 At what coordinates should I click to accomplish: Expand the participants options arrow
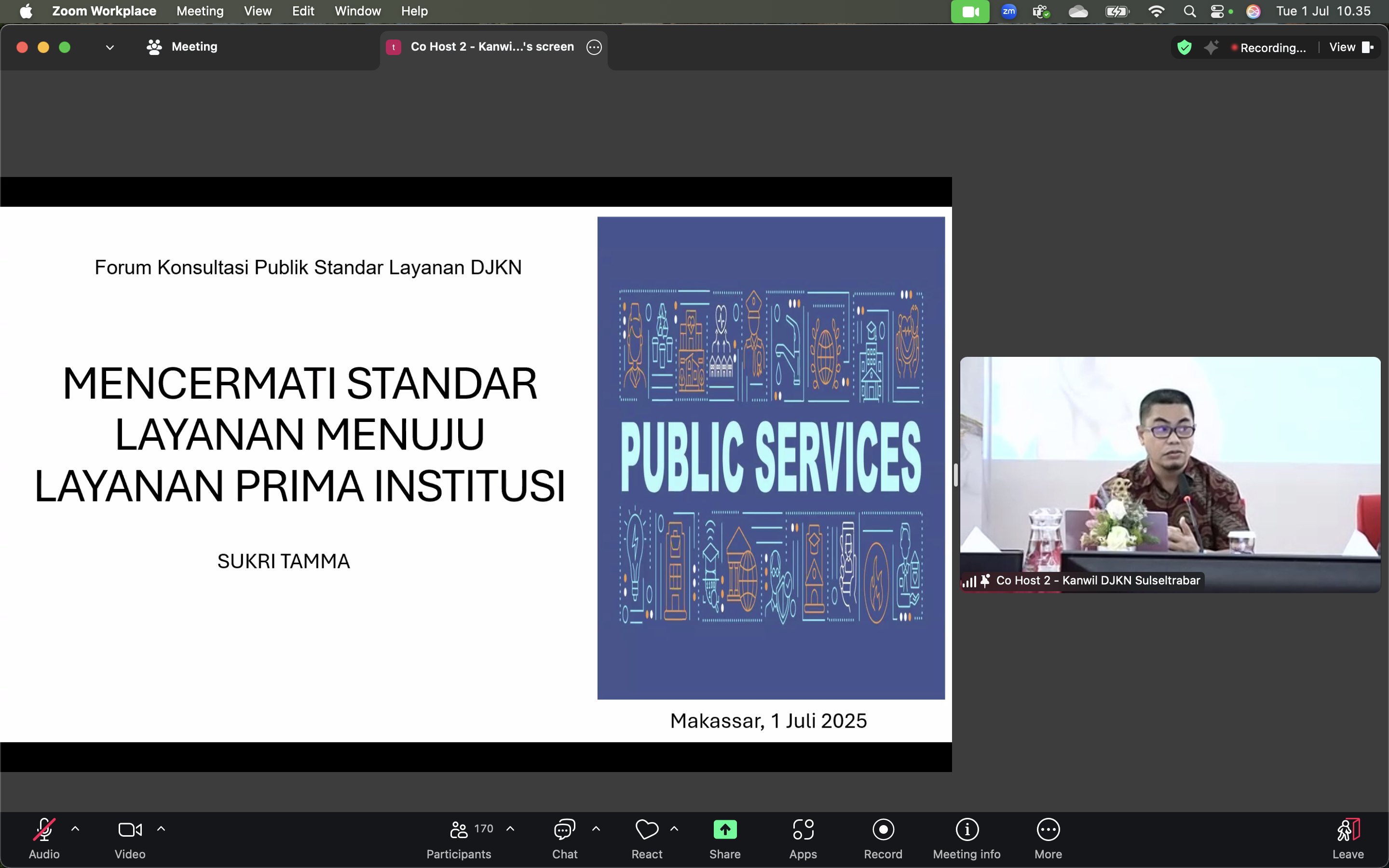click(510, 828)
